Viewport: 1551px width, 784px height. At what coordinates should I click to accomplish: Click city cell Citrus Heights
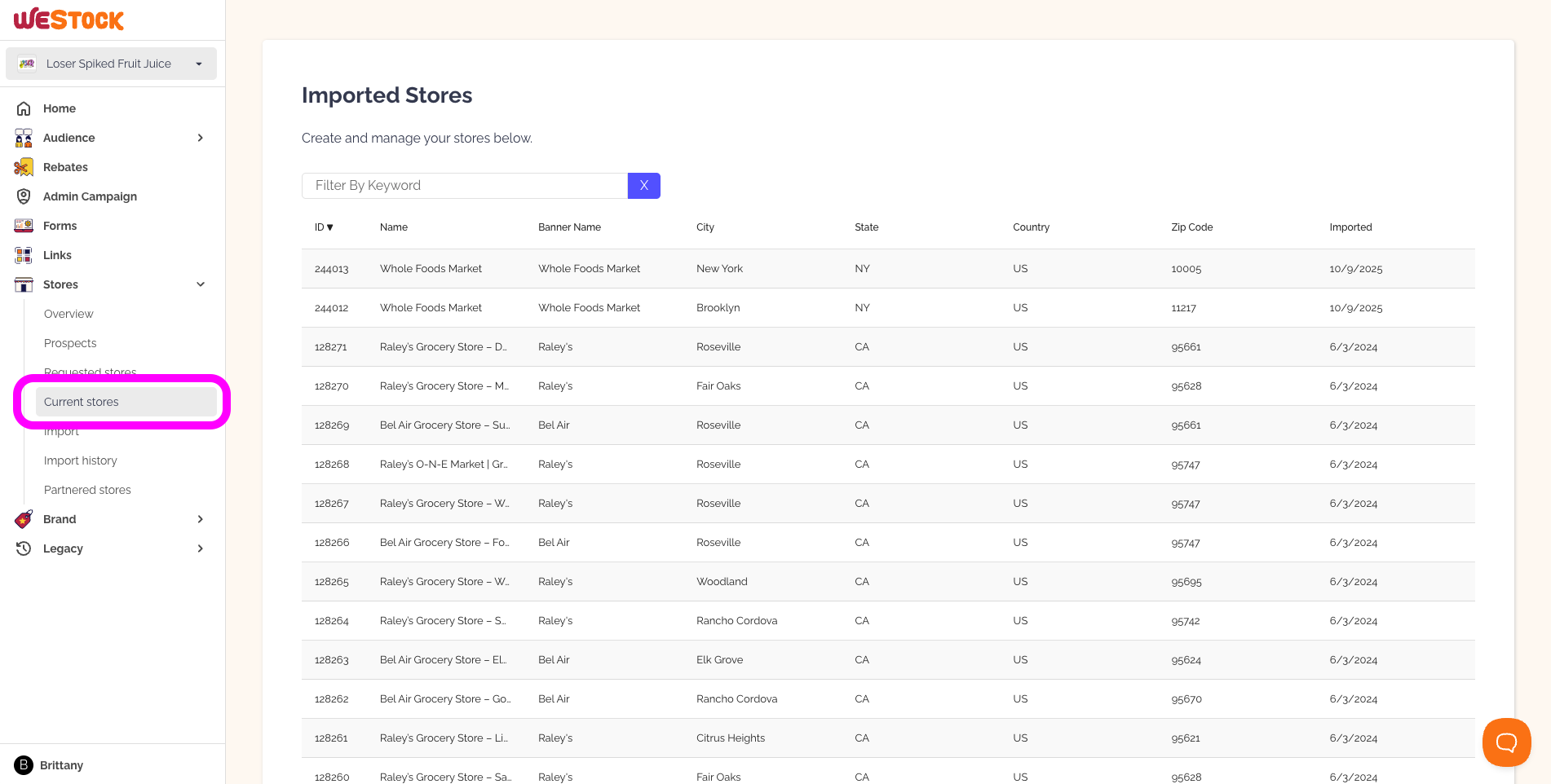tap(731, 738)
